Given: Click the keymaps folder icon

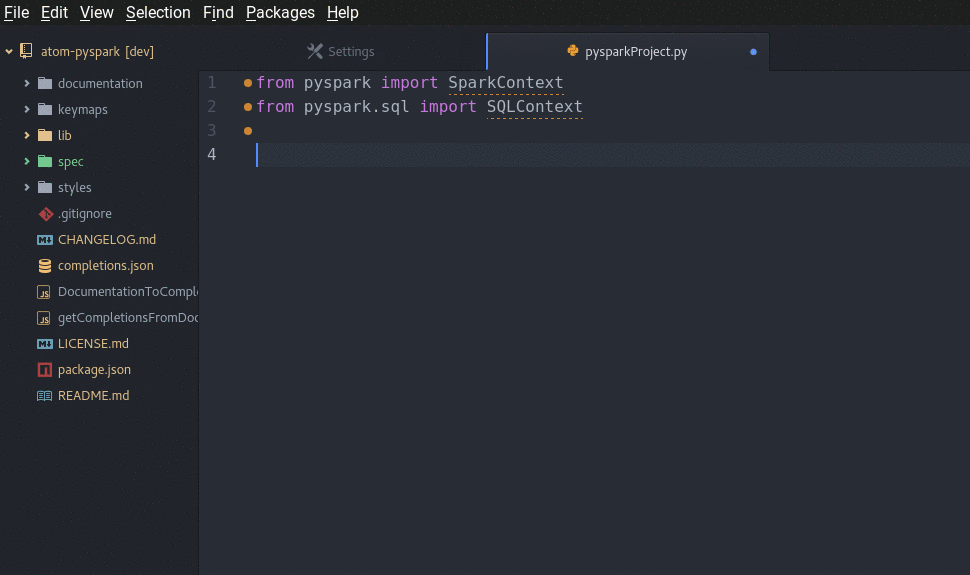Looking at the screenshot, I should [45, 109].
